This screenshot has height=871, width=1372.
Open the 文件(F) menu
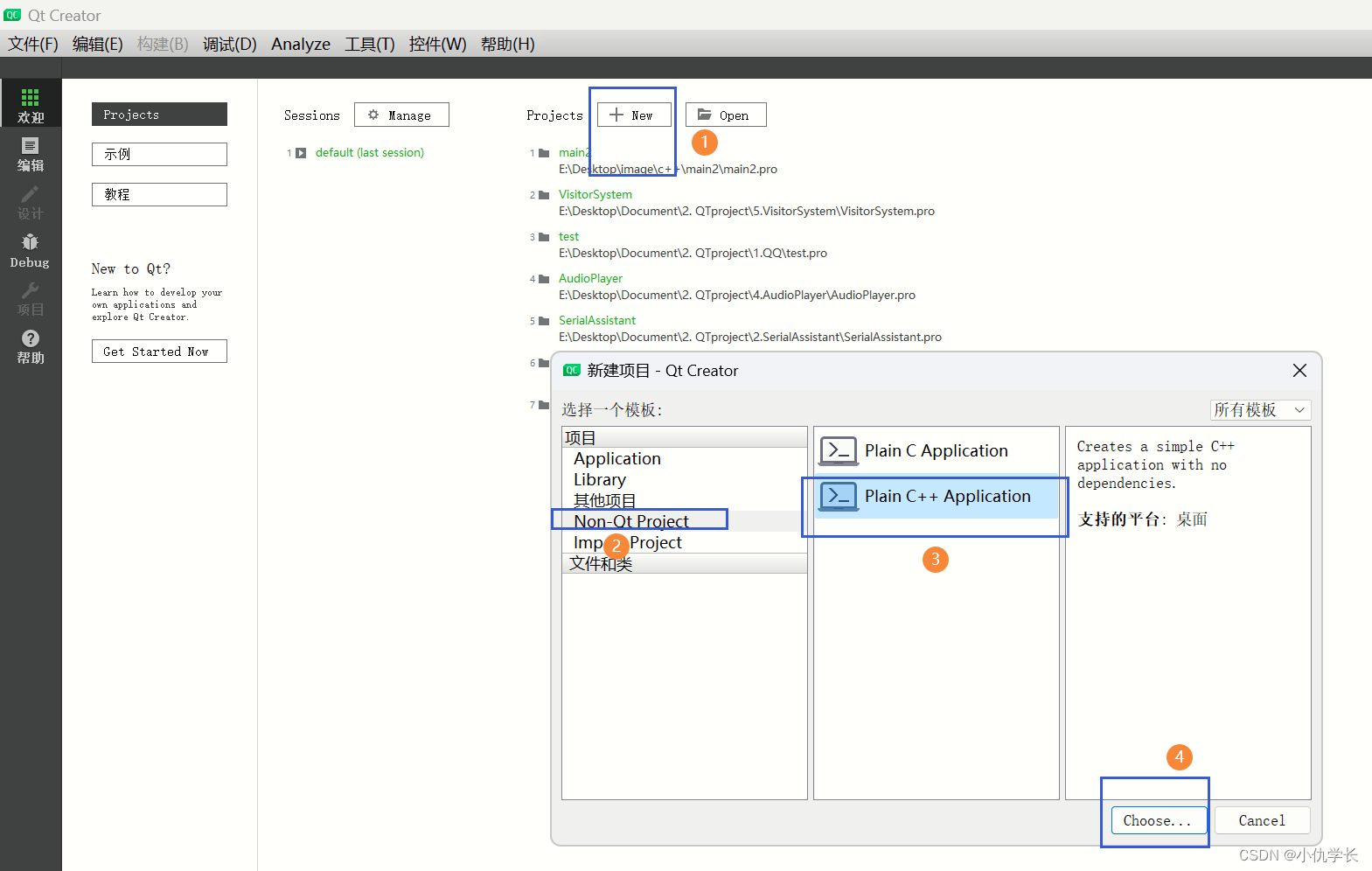(33, 44)
